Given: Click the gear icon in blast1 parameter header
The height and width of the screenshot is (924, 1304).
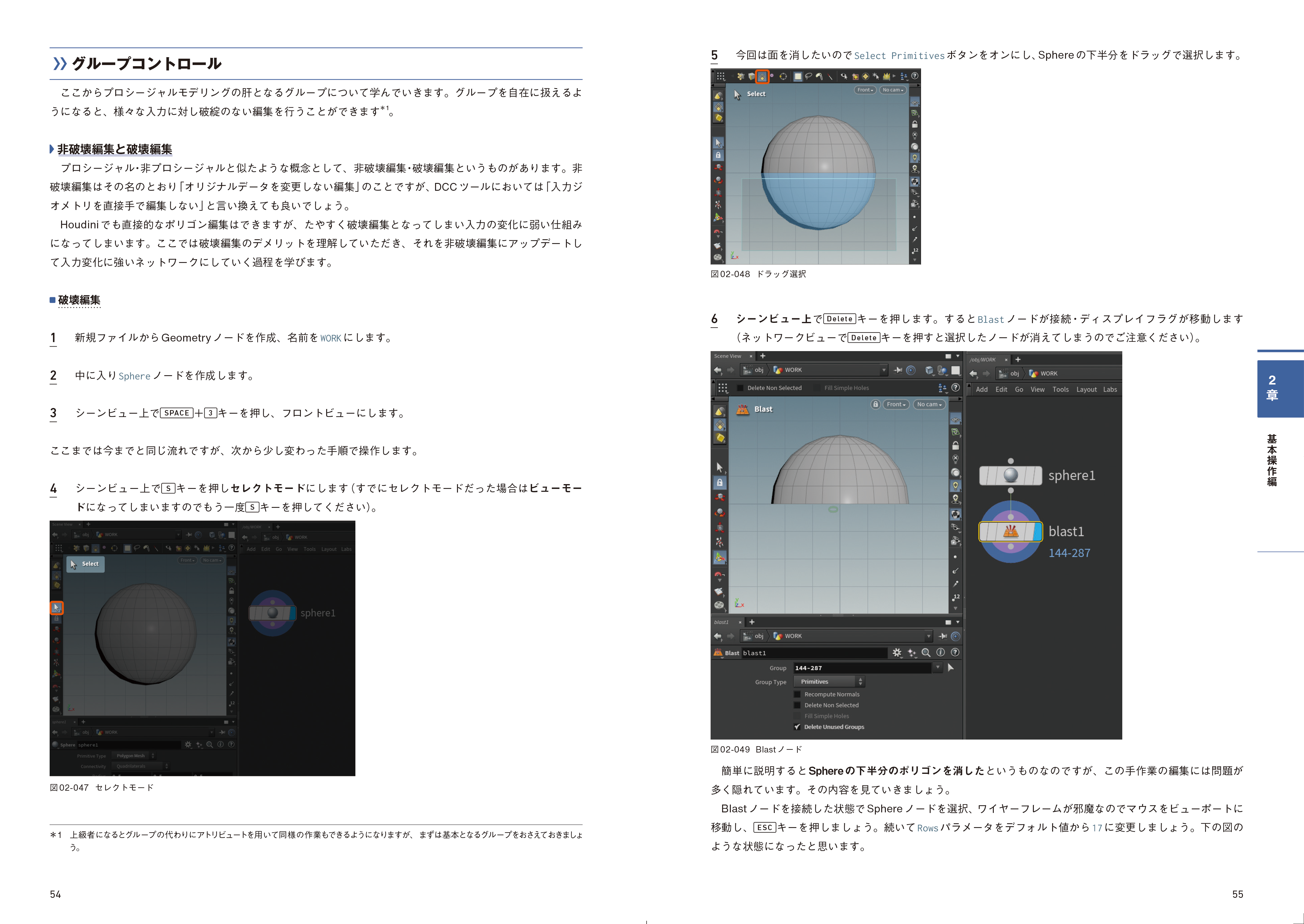Looking at the screenshot, I should [897, 653].
